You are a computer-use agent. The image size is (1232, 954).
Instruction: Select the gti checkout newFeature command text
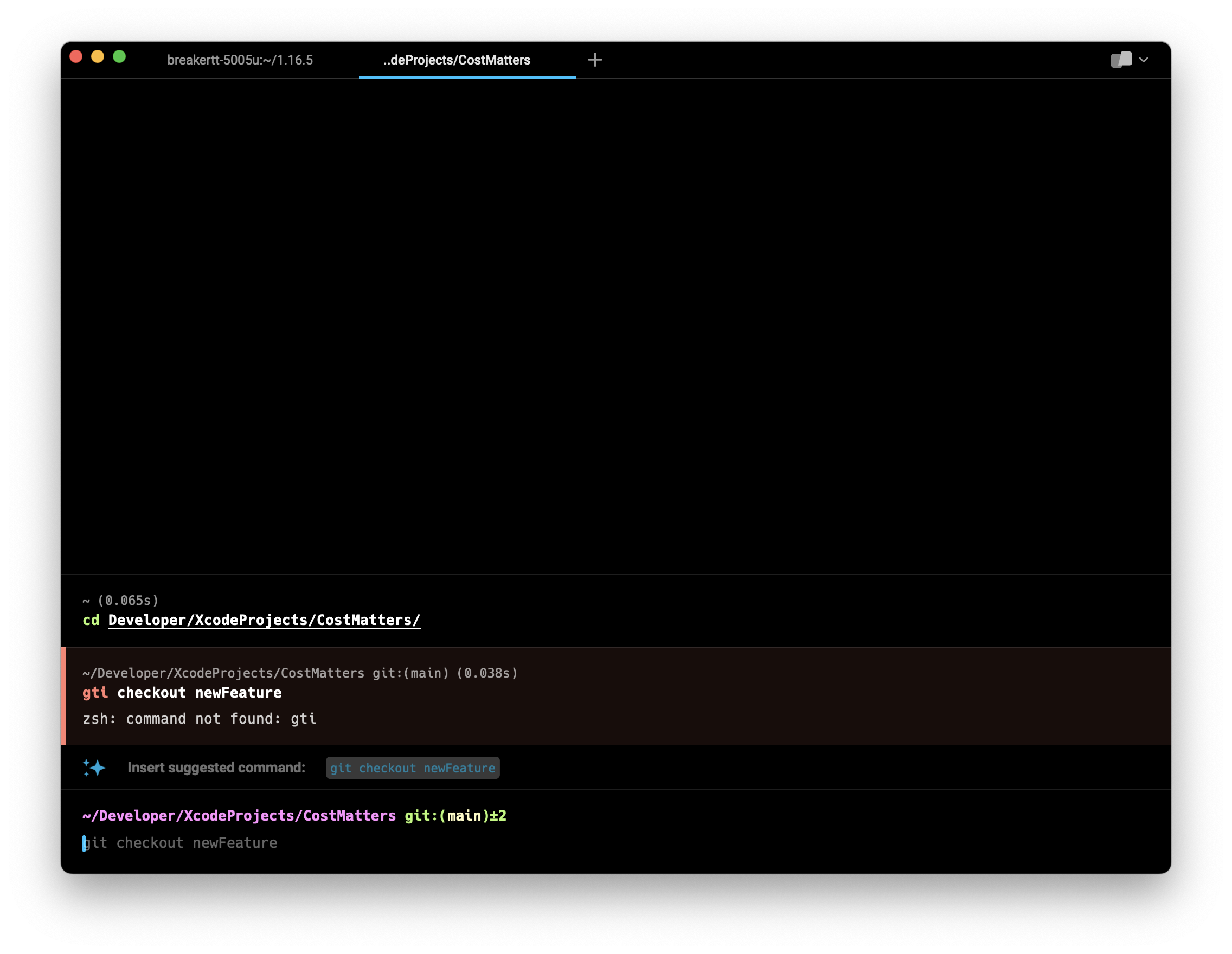pos(182,692)
